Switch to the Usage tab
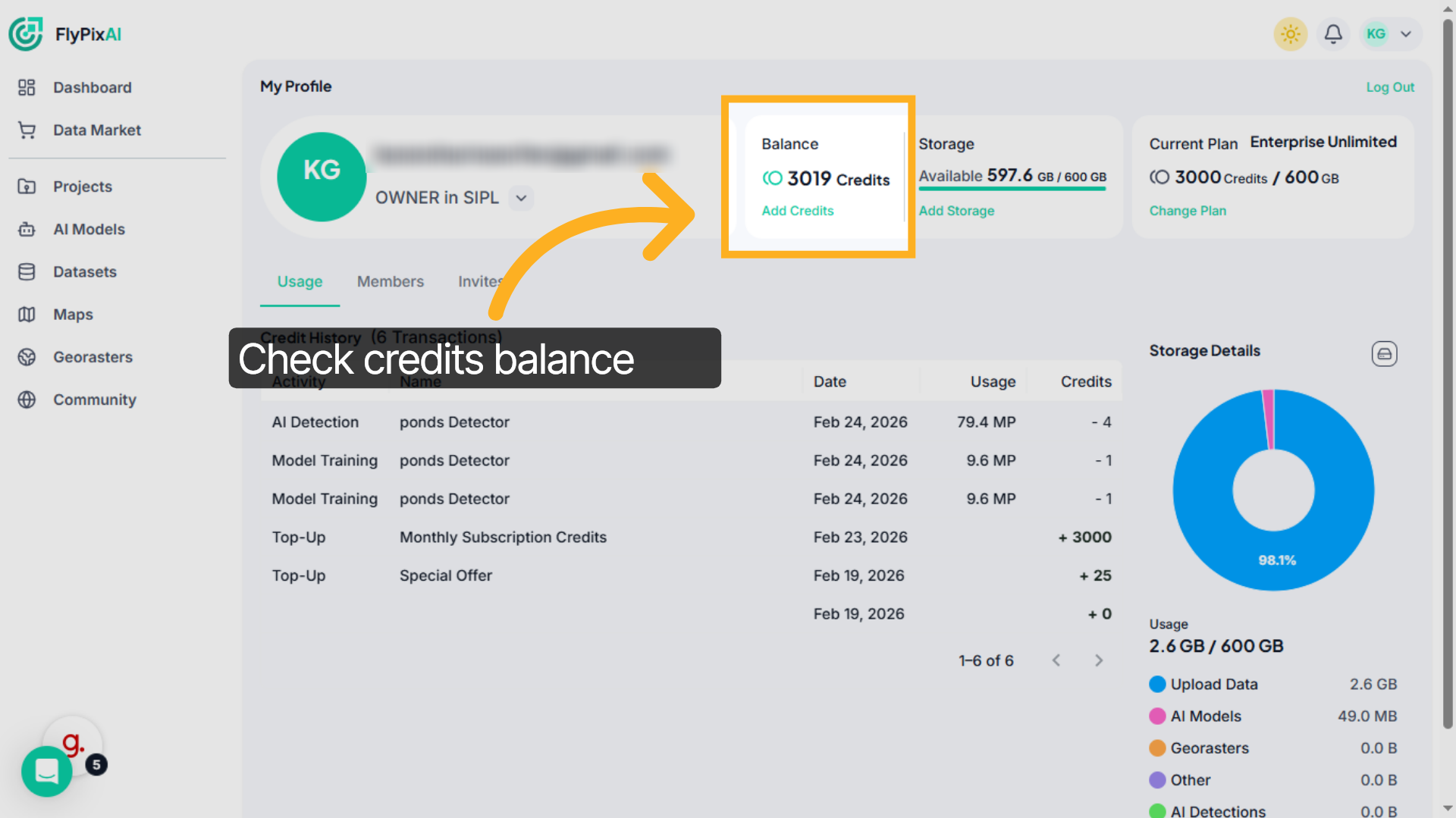Viewport: 1456px width, 818px height. pos(300,282)
